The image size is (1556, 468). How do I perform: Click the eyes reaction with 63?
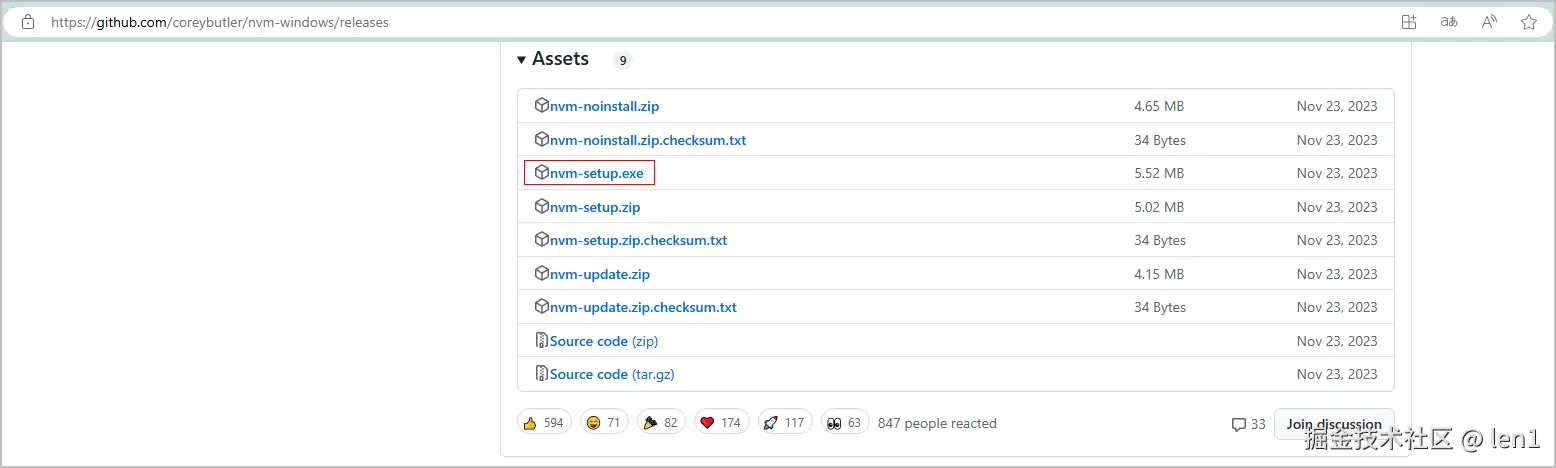(x=845, y=423)
